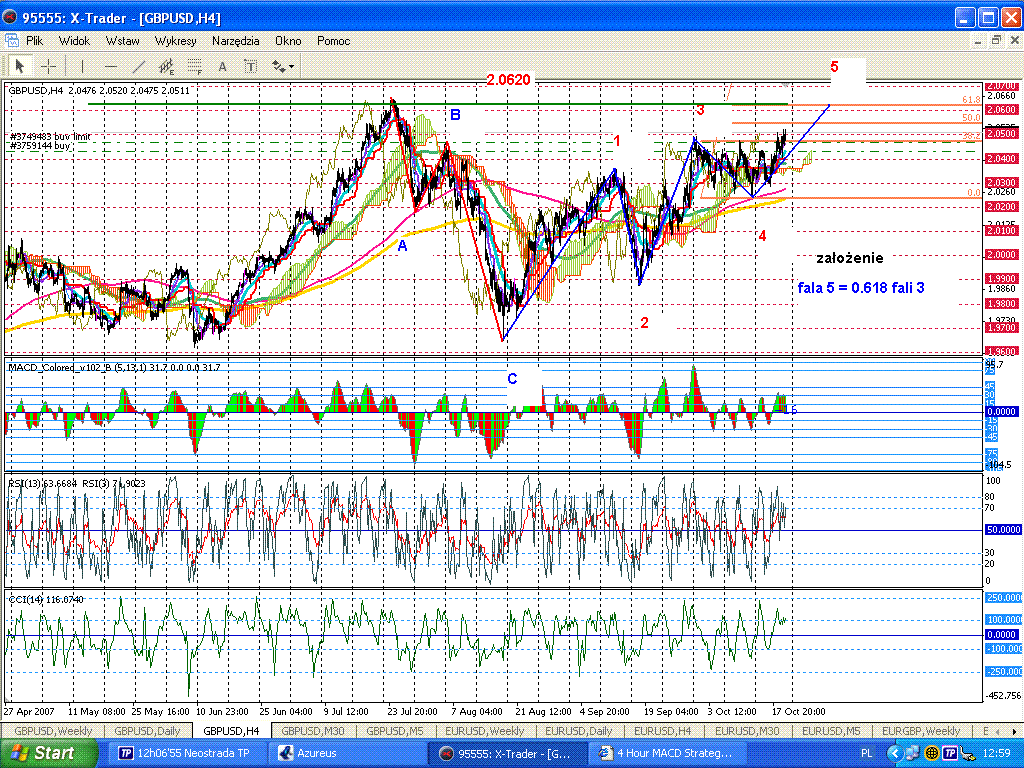This screenshot has height=768, width=1024.
Task: Switch to GBPUSD,M5 chart tab
Action: point(394,731)
